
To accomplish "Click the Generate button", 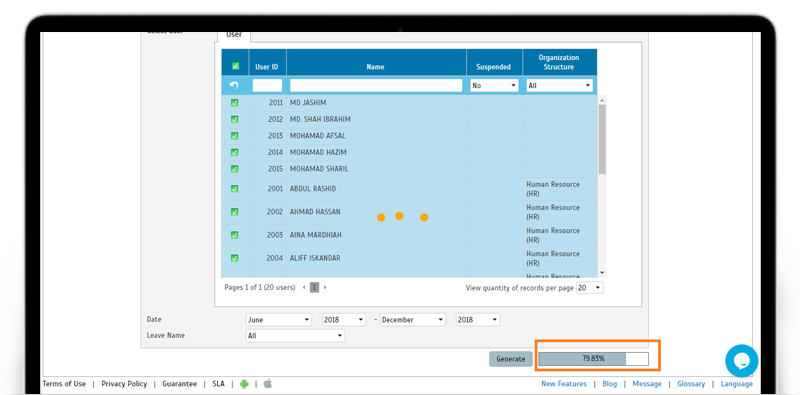I will point(511,359).
